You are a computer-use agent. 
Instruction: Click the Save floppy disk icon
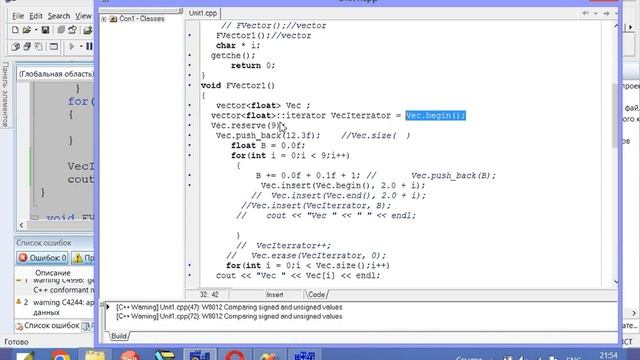tap(45, 30)
